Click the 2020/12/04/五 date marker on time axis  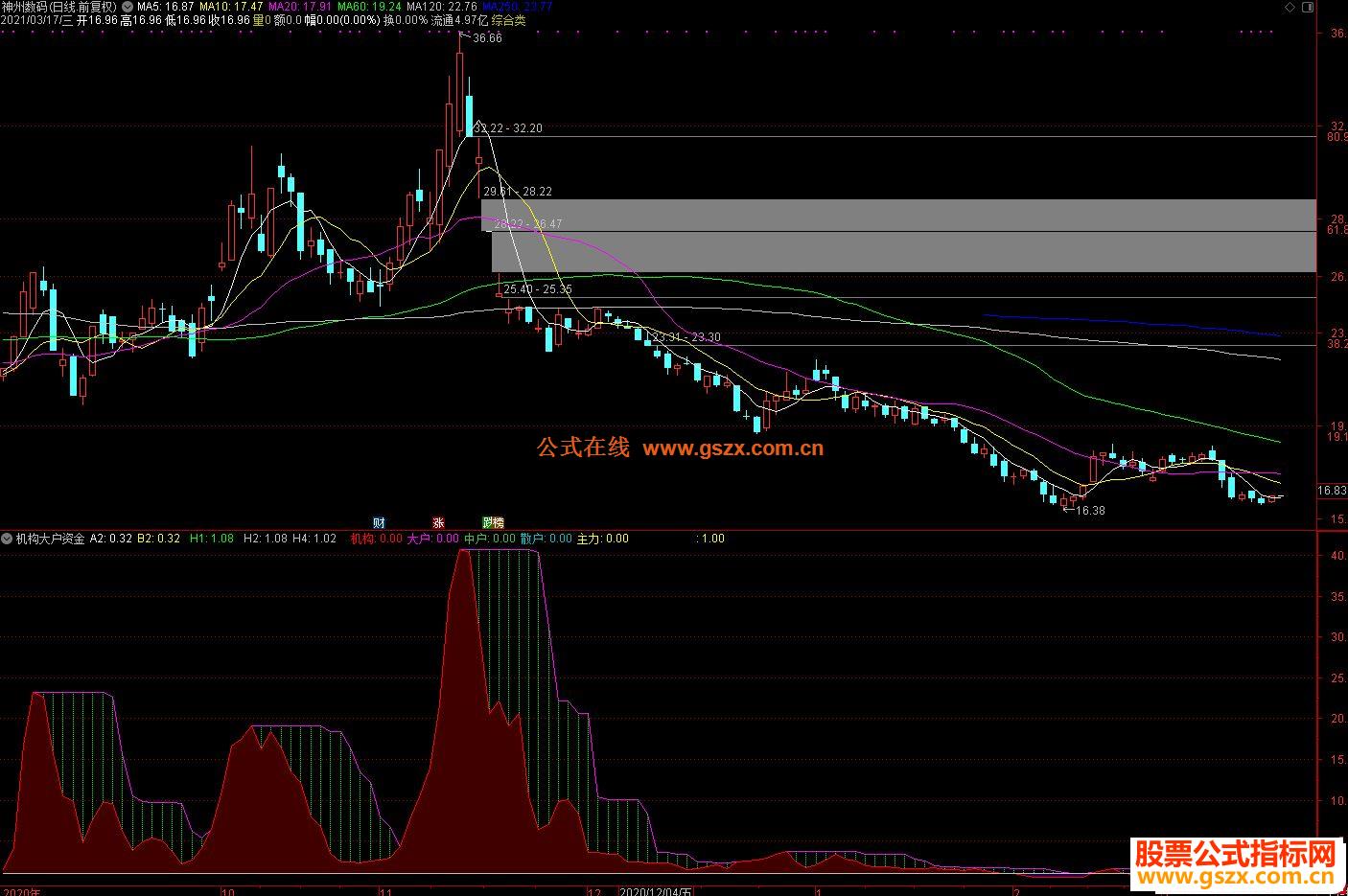click(657, 891)
